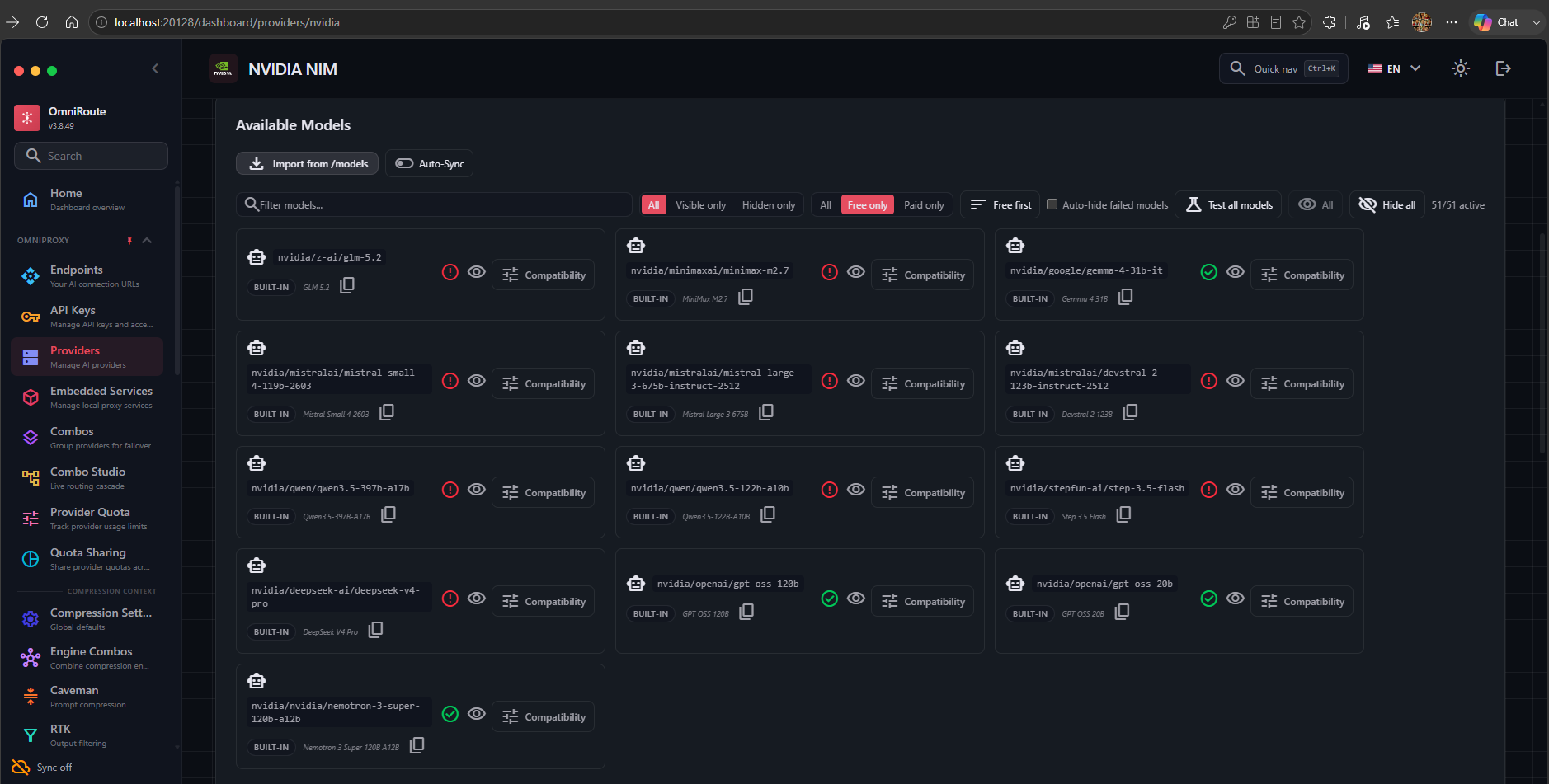This screenshot has height=784, width=1549.
Task: Open the EN language dropdown
Action: [x=1394, y=68]
